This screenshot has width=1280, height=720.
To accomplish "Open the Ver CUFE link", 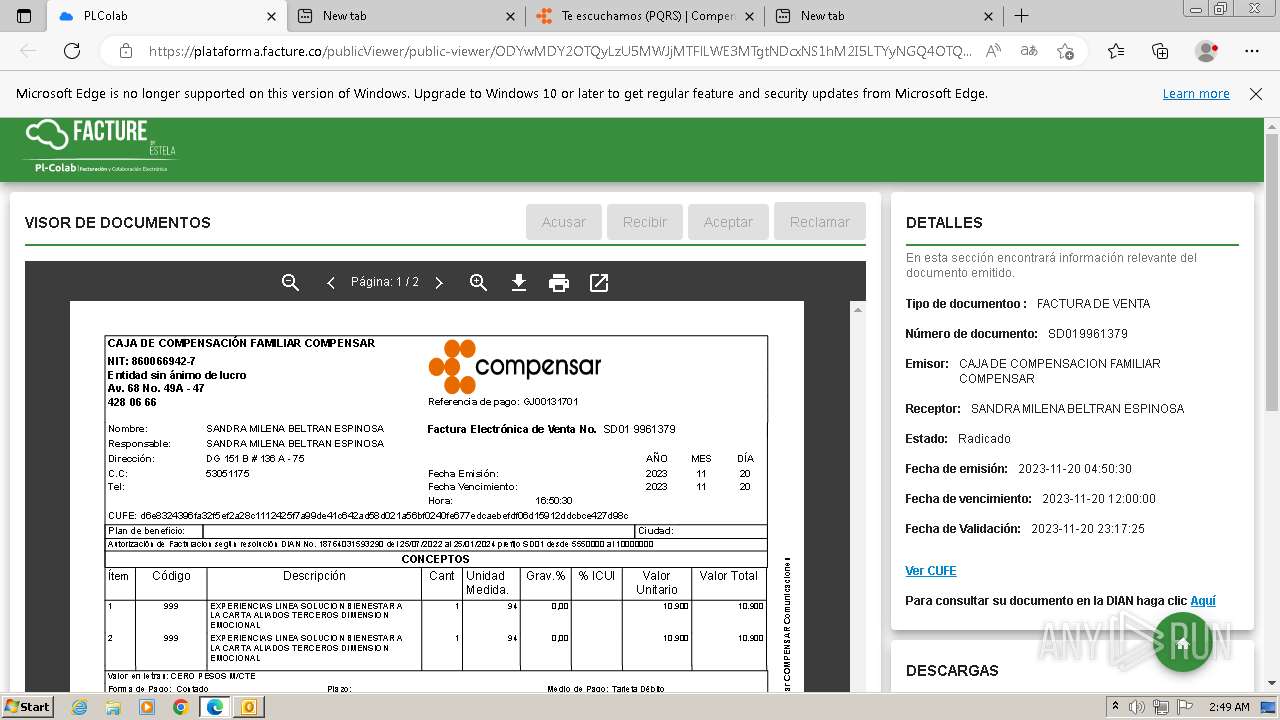I will point(931,571).
